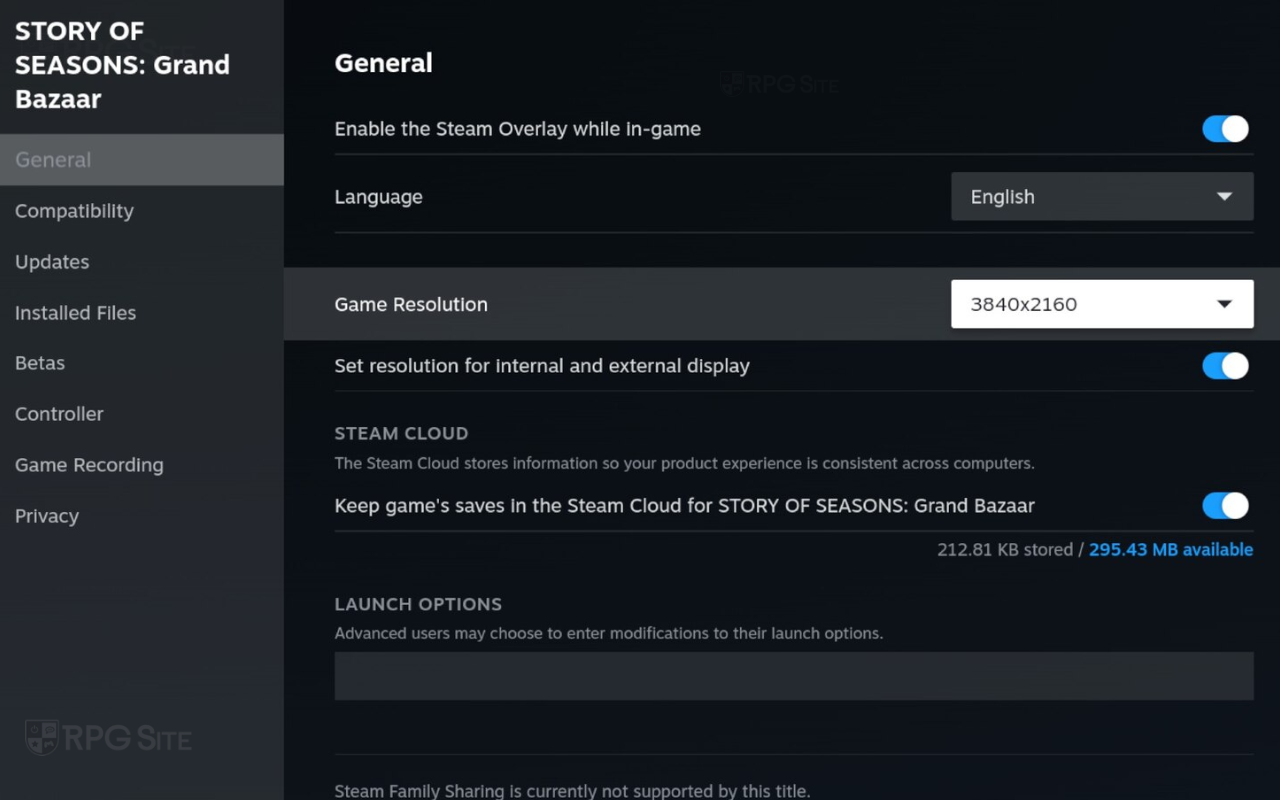Open the Compatibility settings page

click(142, 211)
